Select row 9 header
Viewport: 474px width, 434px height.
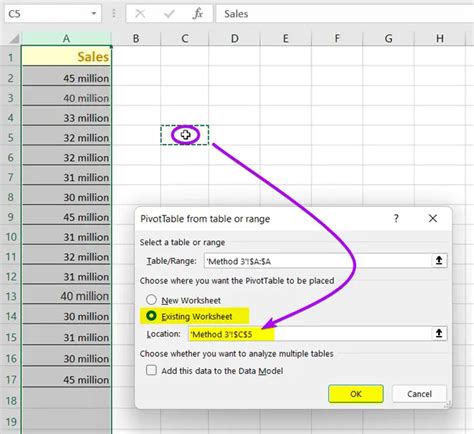tap(11, 217)
